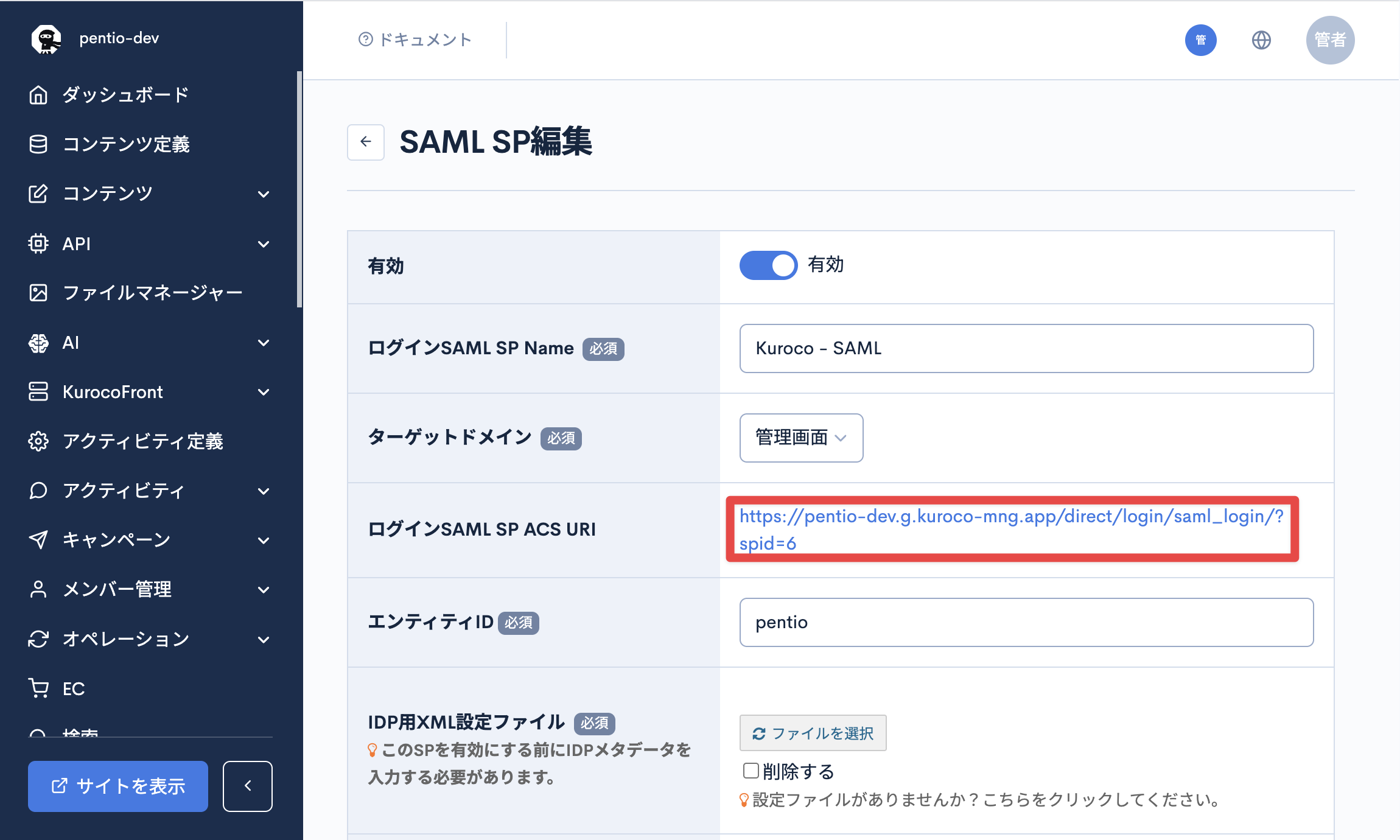Screen dimensions: 1400x840
Task: Open コンテンツ定義 in the sidebar
Action: point(127,144)
